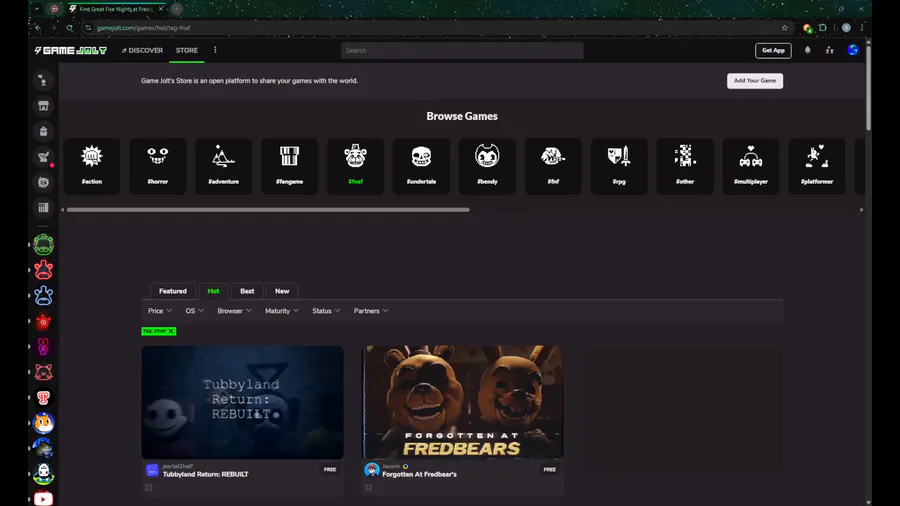The width and height of the screenshot is (900, 506).
Task: Focus the Game Jolt search field
Action: tap(462, 50)
